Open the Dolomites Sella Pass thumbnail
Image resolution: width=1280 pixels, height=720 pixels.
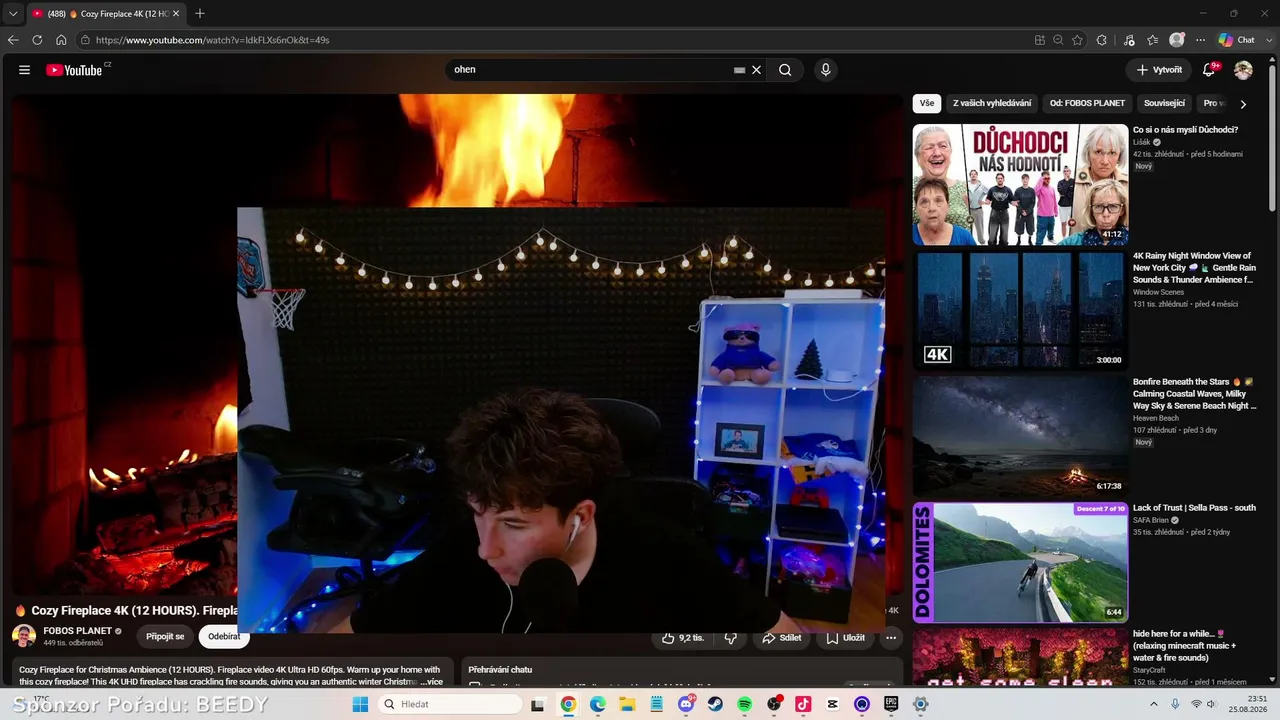click(1020, 562)
